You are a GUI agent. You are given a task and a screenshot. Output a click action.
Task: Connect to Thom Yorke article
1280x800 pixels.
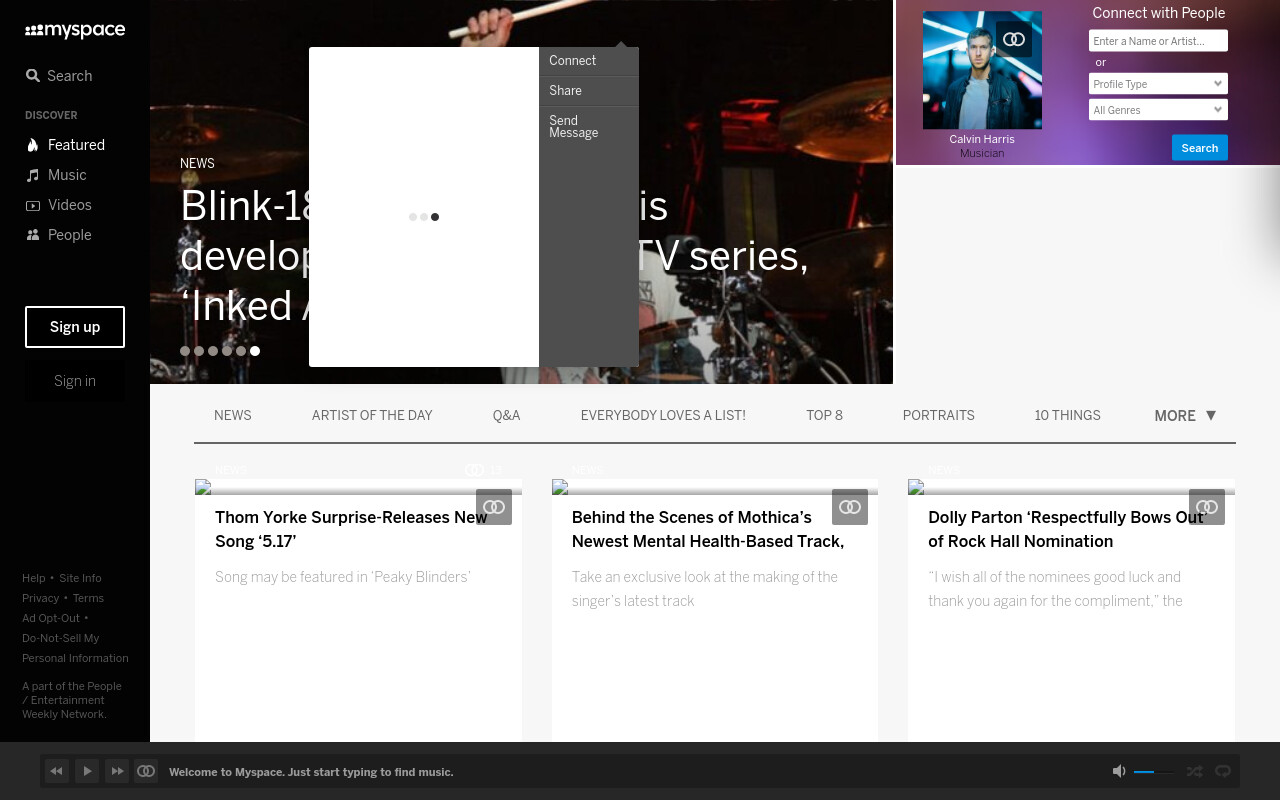click(x=494, y=507)
